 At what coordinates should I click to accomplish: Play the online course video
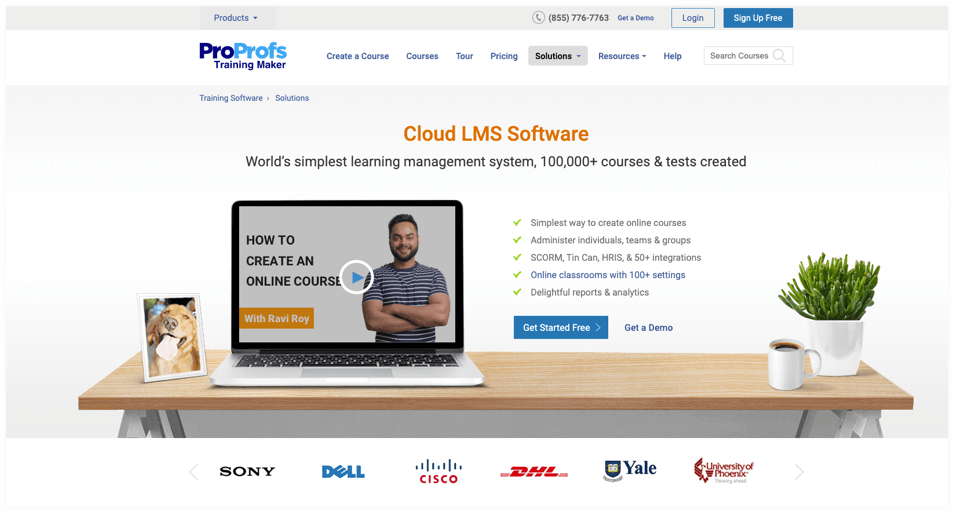point(356,277)
